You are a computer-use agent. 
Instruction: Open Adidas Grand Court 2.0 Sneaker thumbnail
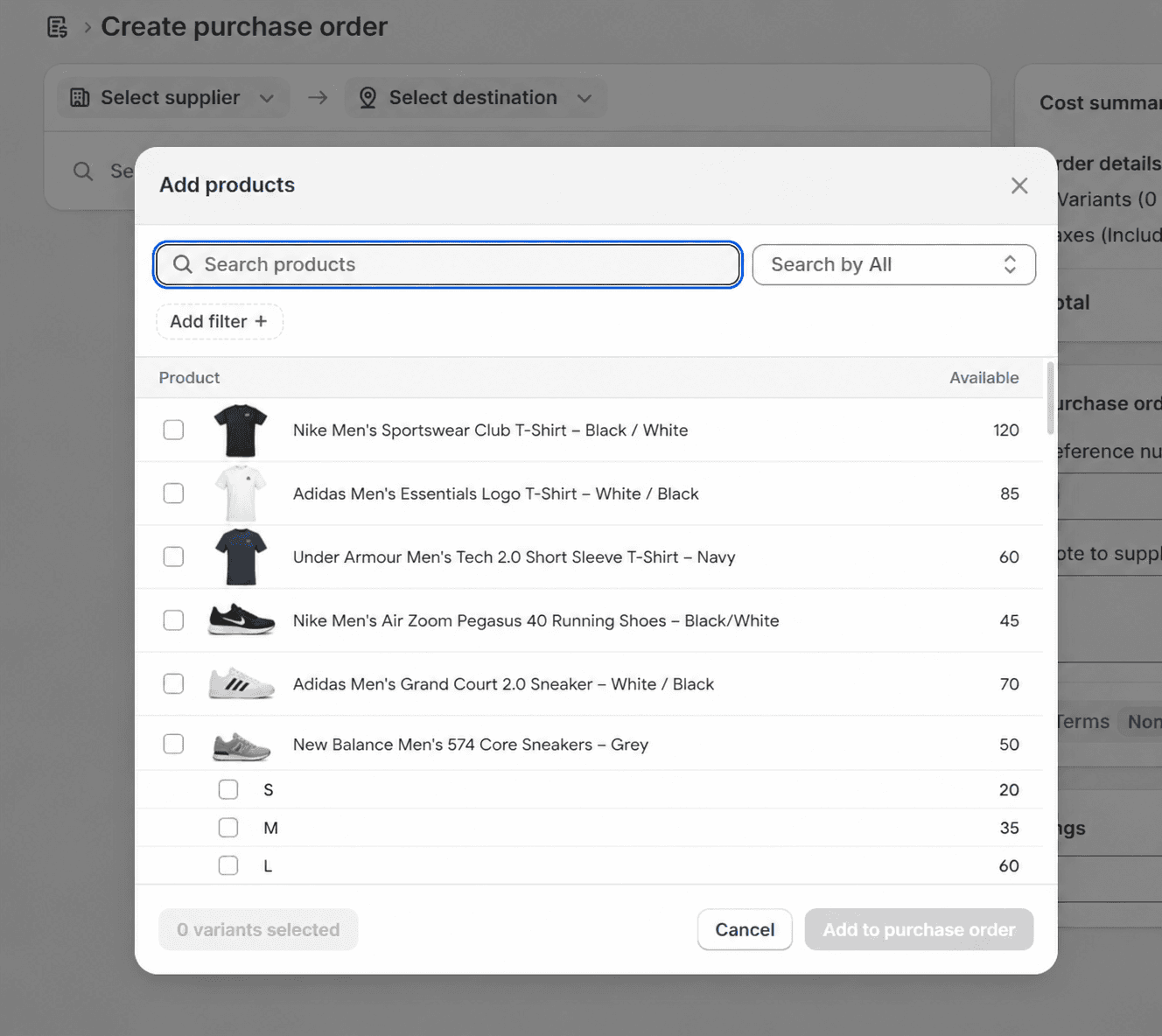[x=241, y=683]
